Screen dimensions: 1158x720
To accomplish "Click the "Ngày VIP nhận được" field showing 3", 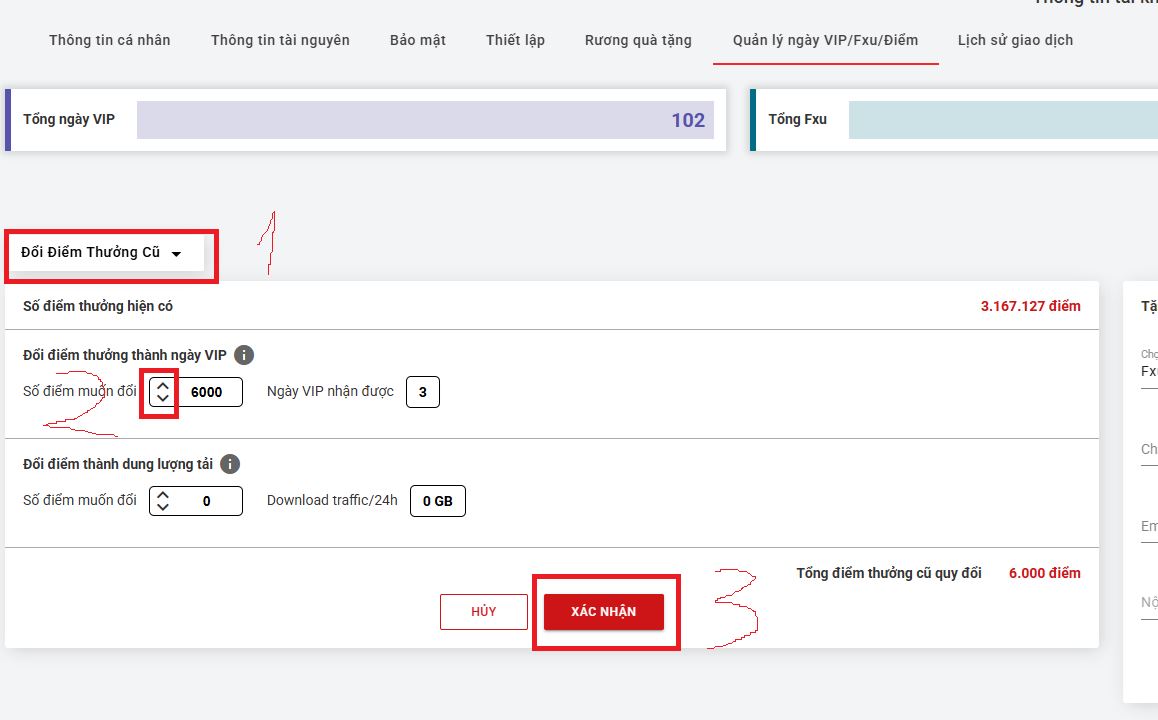I will pyautogui.click(x=422, y=392).
